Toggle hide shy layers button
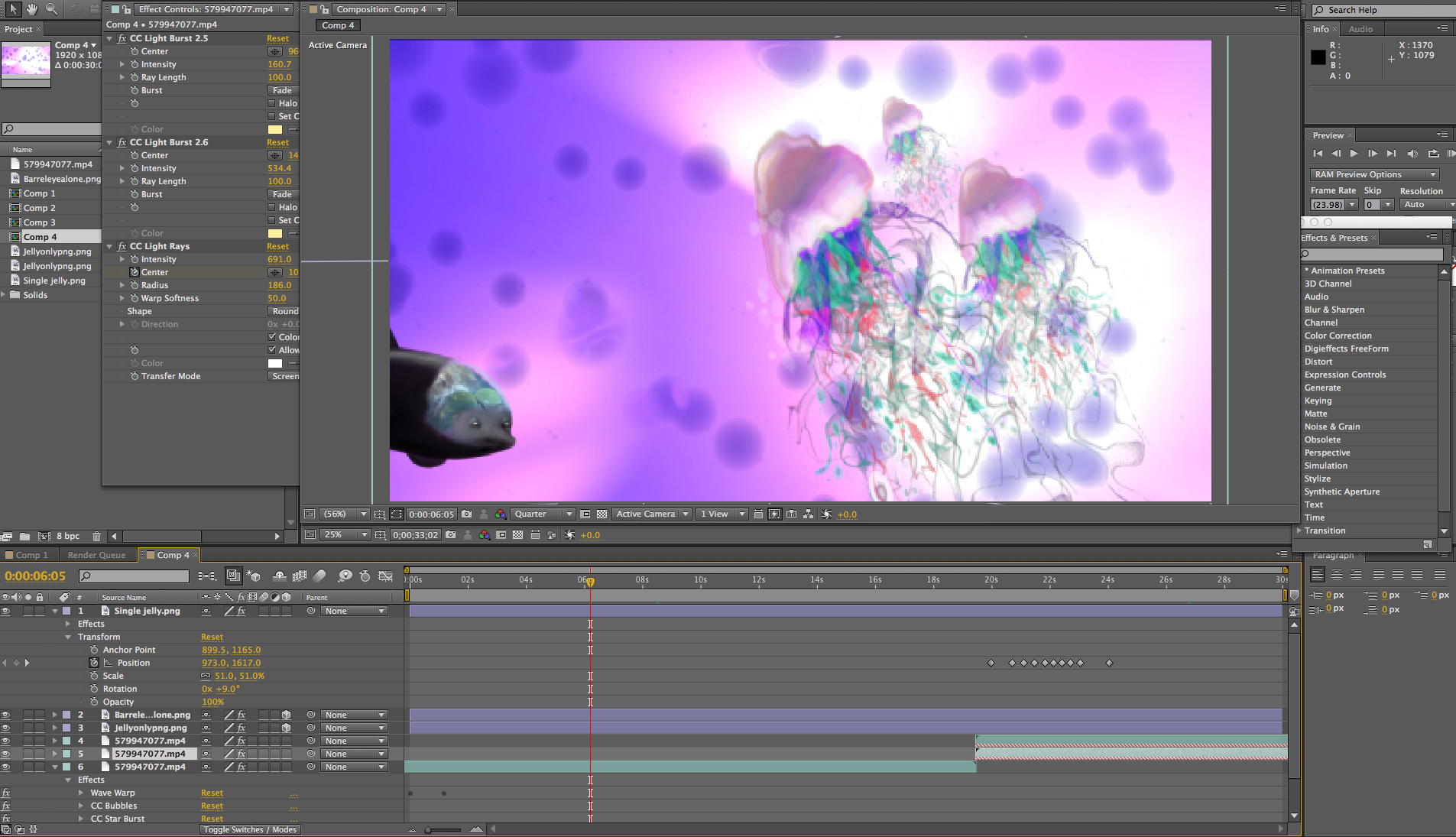Viewport: 1456px width, 837px height. point(280,576)
